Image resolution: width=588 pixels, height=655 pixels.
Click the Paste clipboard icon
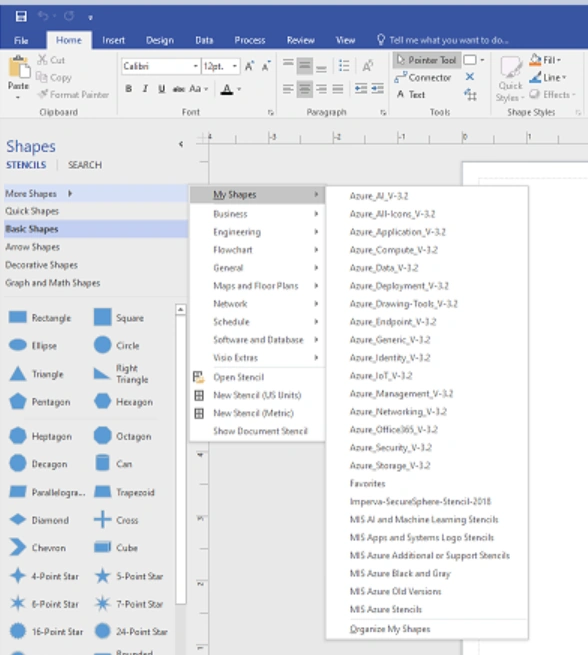coord(19,67)
